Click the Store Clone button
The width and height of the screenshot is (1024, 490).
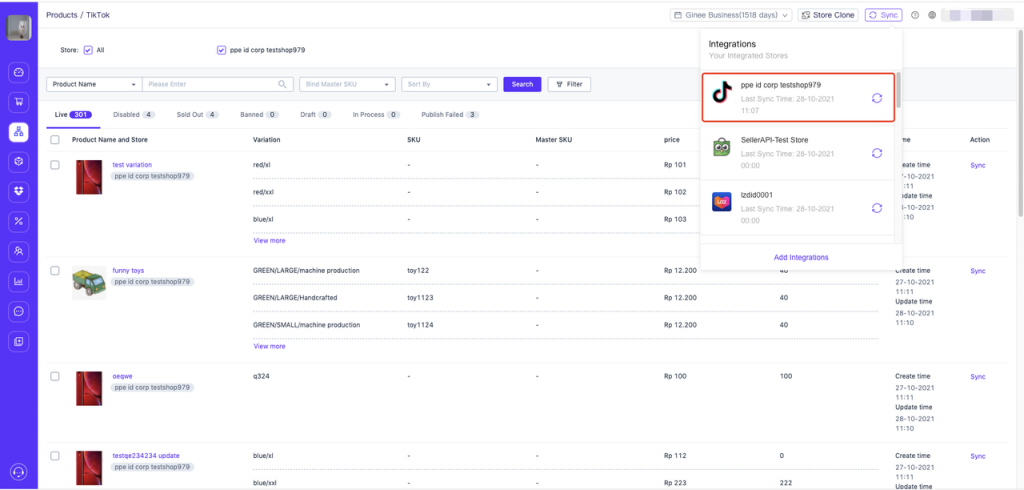pyautogui.click(x=828, y=15)
